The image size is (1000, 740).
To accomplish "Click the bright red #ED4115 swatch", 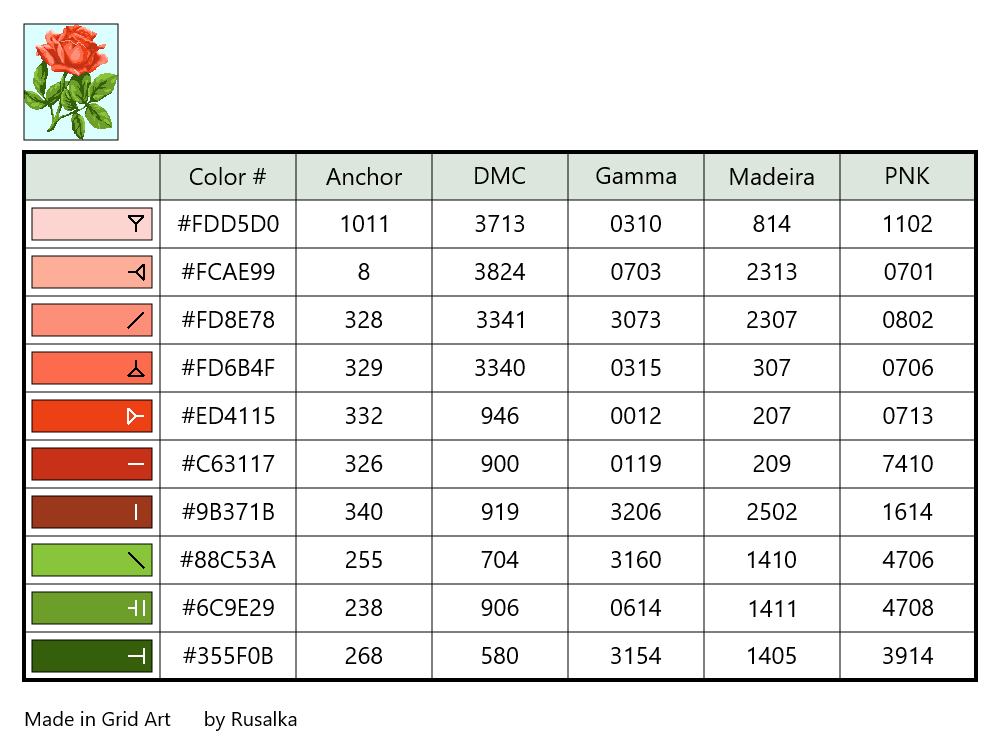I will (x=92, y=416).
